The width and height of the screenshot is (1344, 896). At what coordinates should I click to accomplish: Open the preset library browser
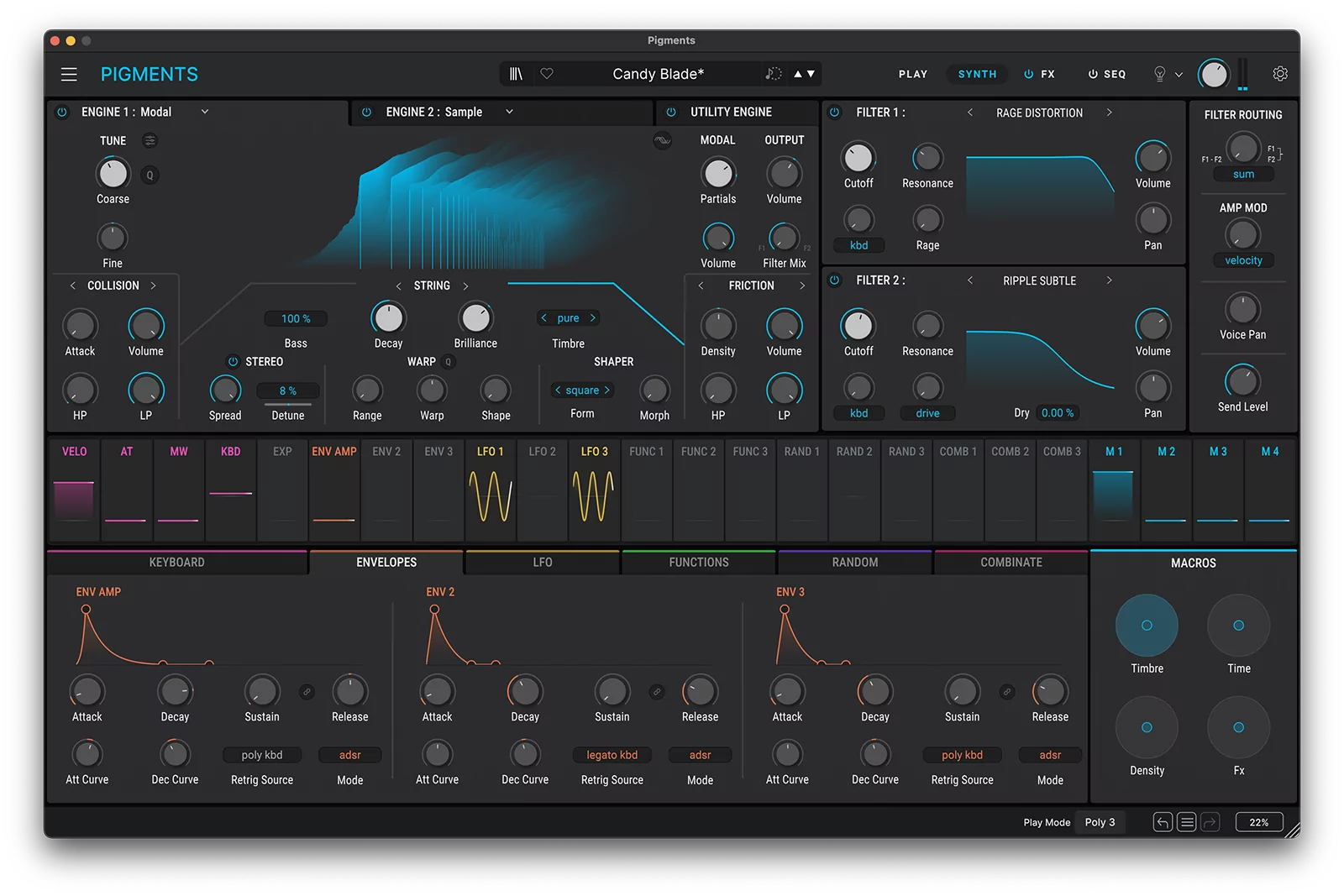[x=516, y=74]
